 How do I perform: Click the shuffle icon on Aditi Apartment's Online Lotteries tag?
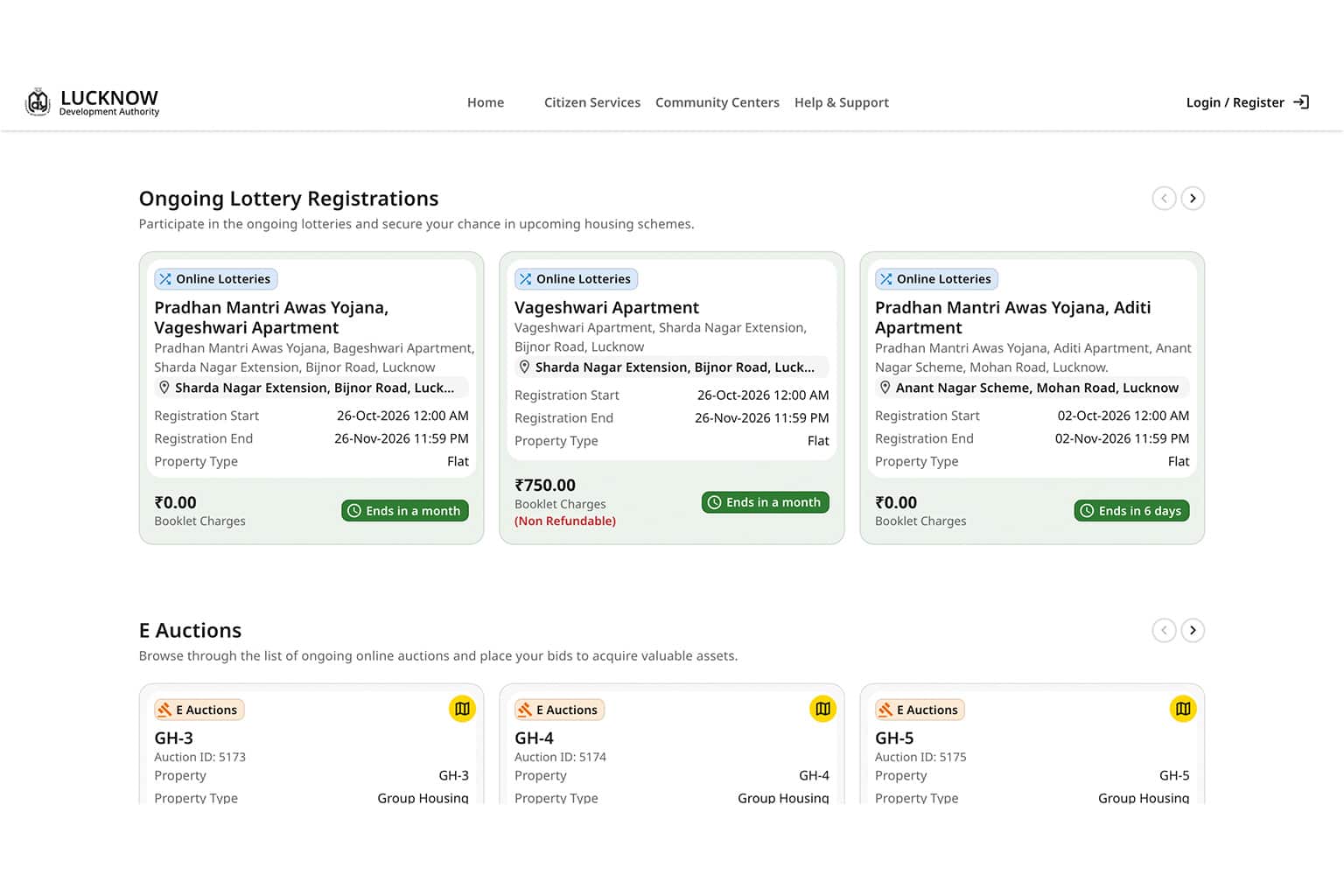point(886,279)
